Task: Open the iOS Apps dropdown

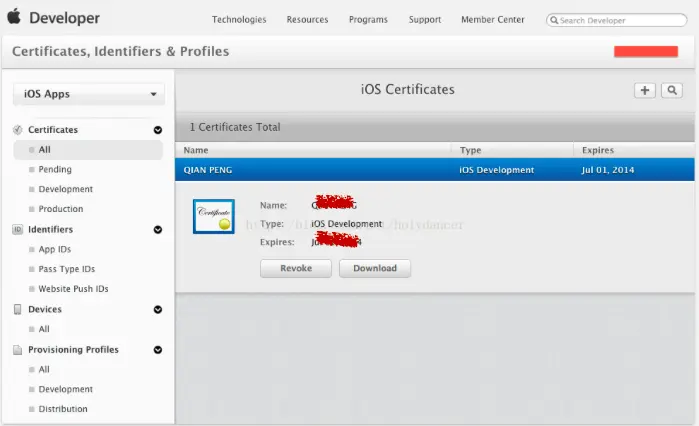Action: point(89,94)
